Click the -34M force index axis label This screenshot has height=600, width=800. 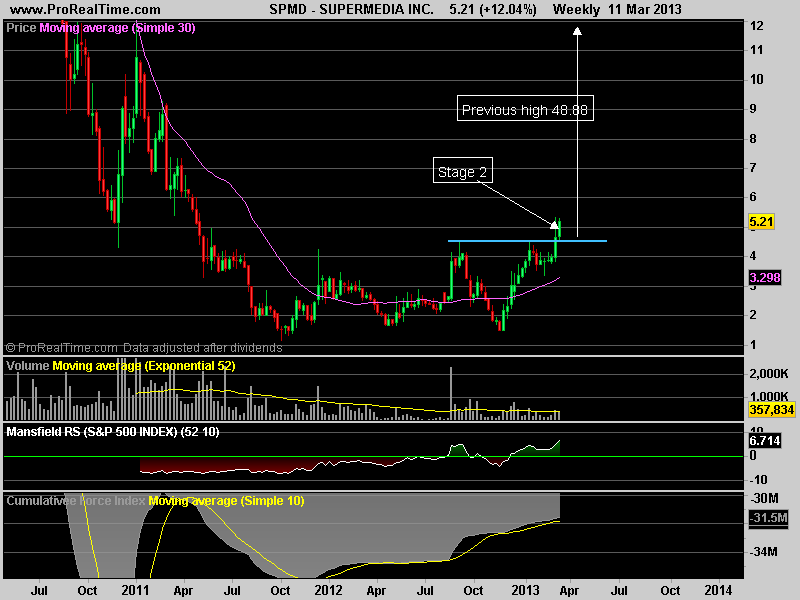(764, 552)
